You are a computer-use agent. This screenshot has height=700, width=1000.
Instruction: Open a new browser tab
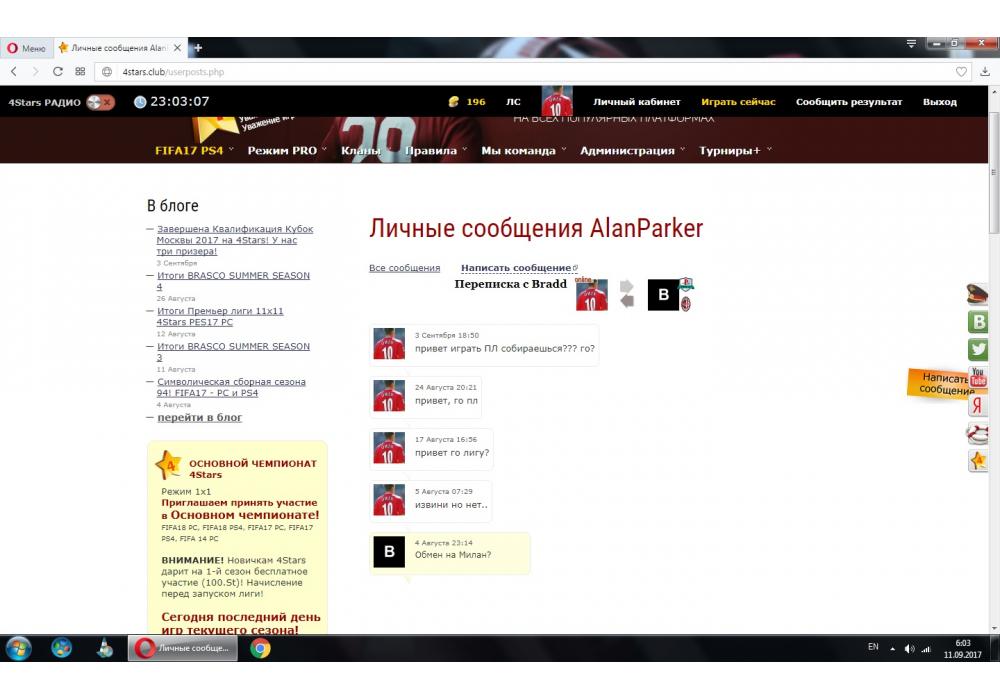198,48
